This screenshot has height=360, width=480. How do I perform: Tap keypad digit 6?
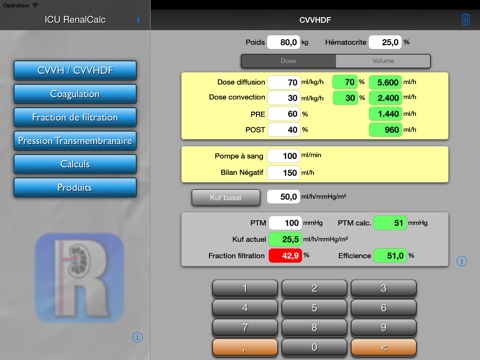pos(384,308)
